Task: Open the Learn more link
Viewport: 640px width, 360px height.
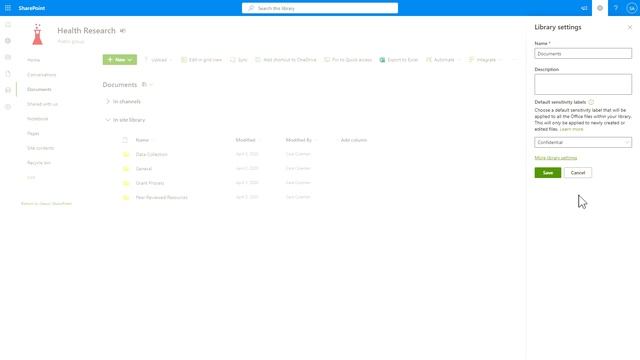Action: pyautogui.click(x=571, y=129)
